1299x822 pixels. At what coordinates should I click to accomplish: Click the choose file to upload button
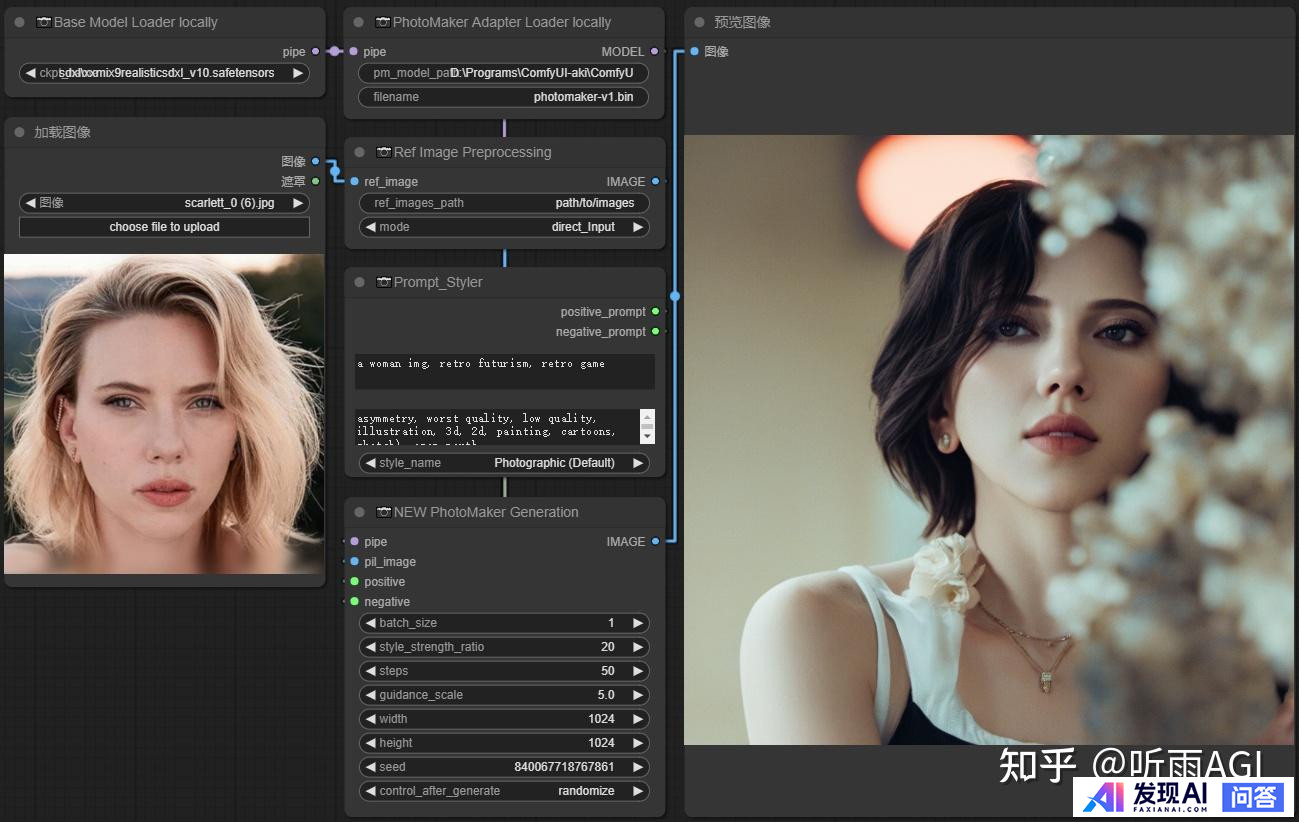point(164,227)
